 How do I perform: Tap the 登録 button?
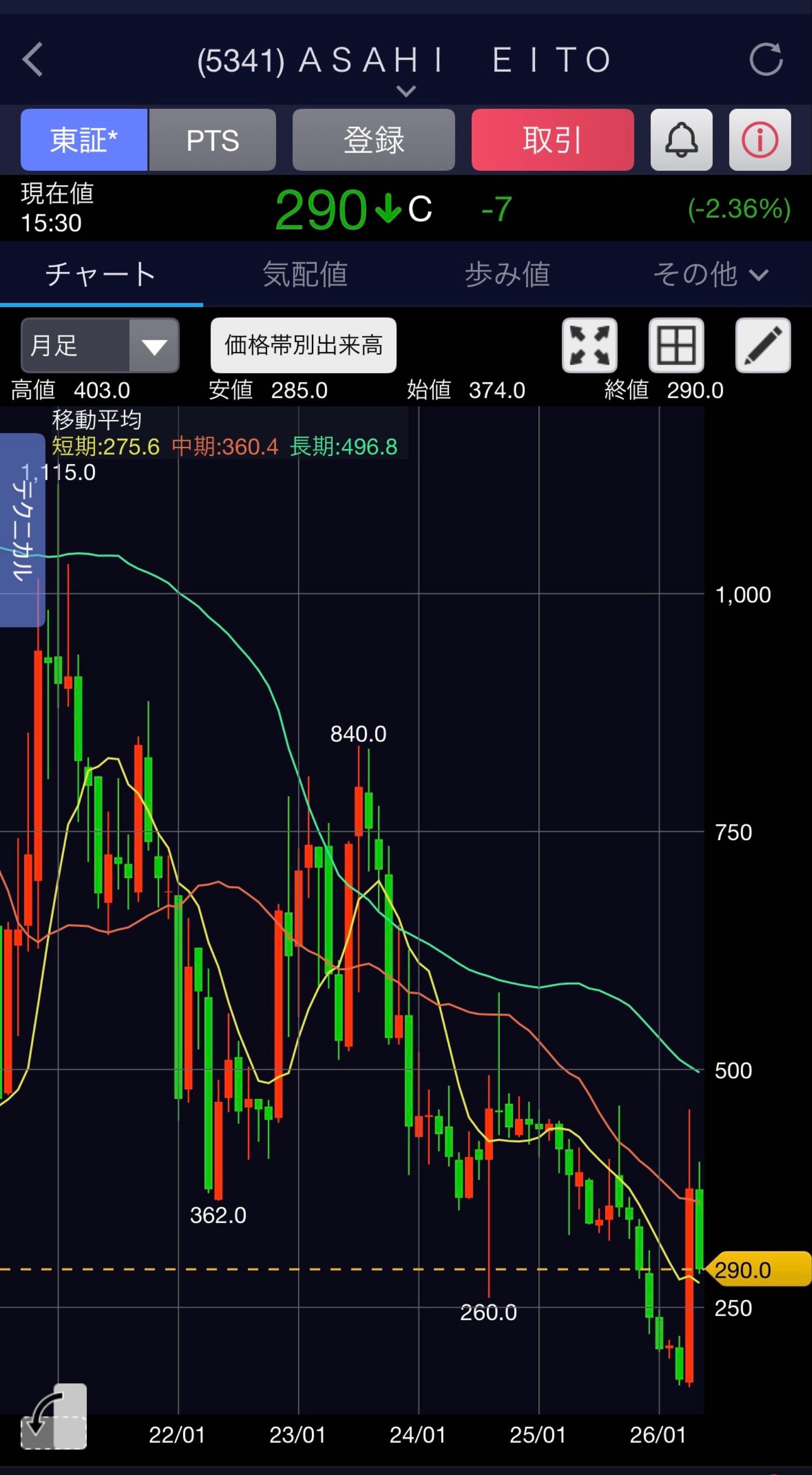(374, 140)
